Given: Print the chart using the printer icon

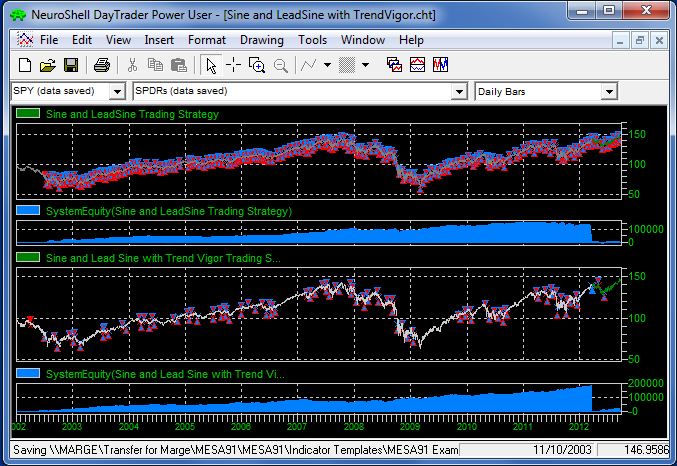Looking at the screenshot, I should (x=102, y=65).
